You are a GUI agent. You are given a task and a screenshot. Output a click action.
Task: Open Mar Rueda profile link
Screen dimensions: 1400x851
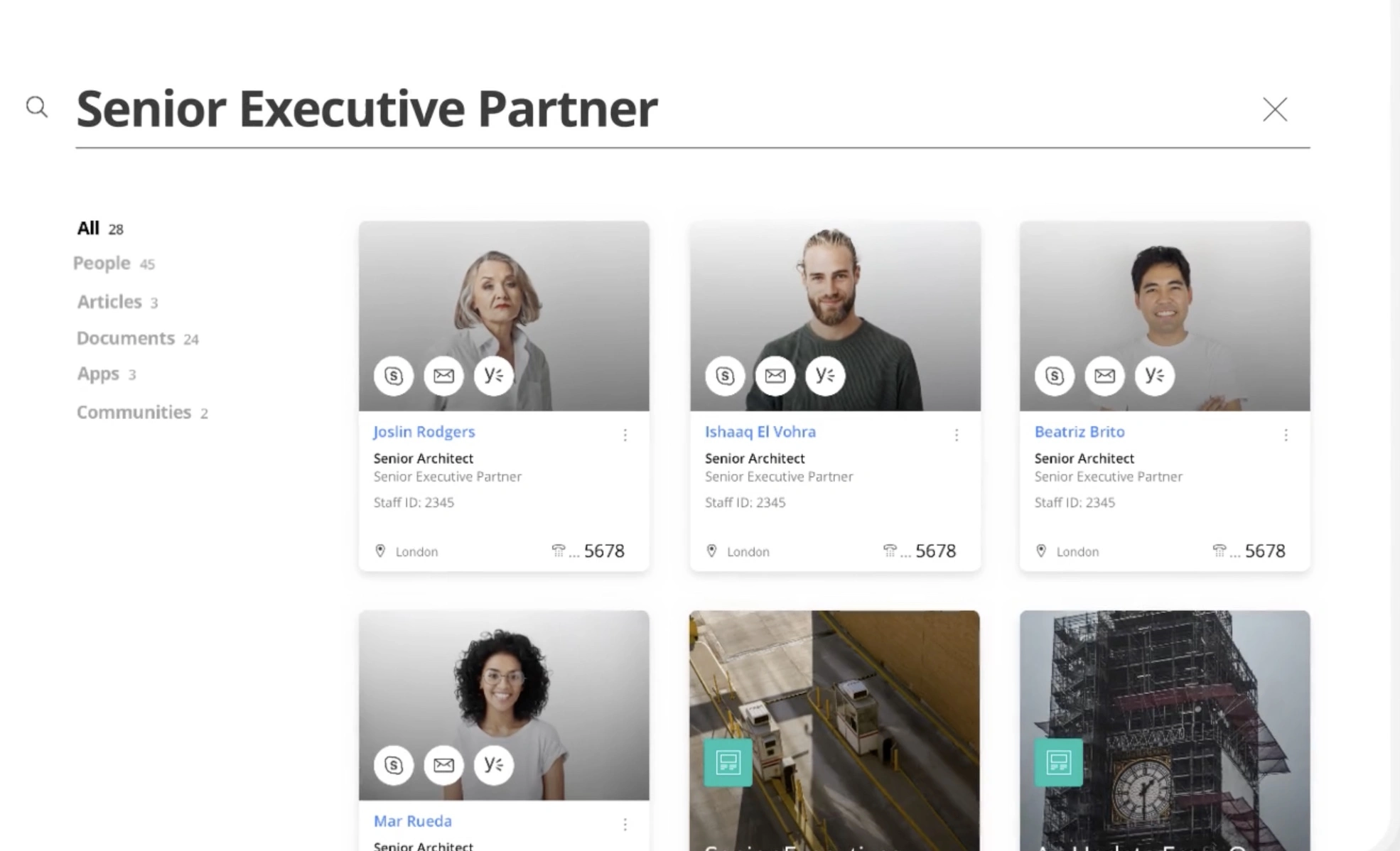(x=412, y=821)
